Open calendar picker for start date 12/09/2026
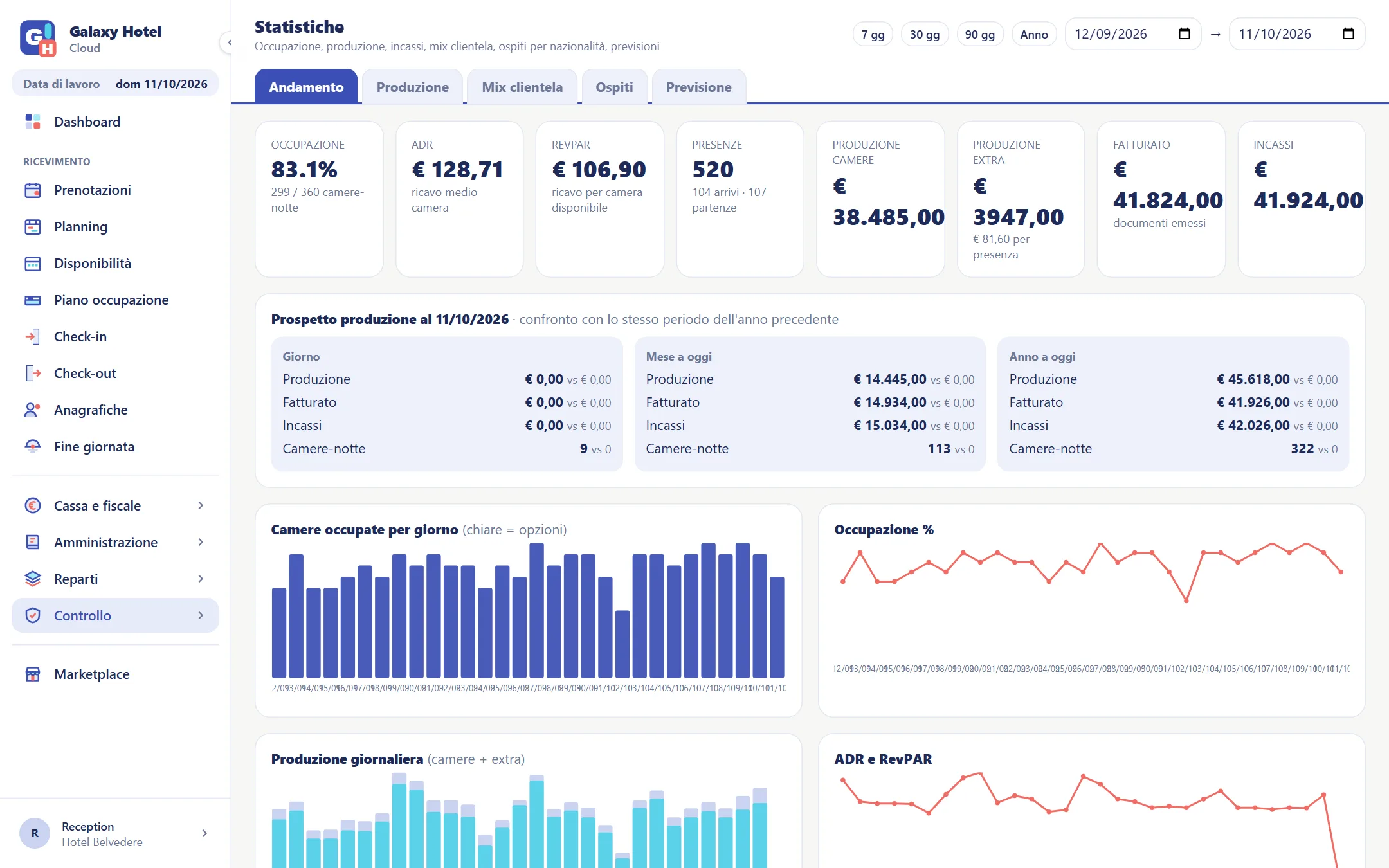This screenshot has height=868, width=1389. [1185, 34]
